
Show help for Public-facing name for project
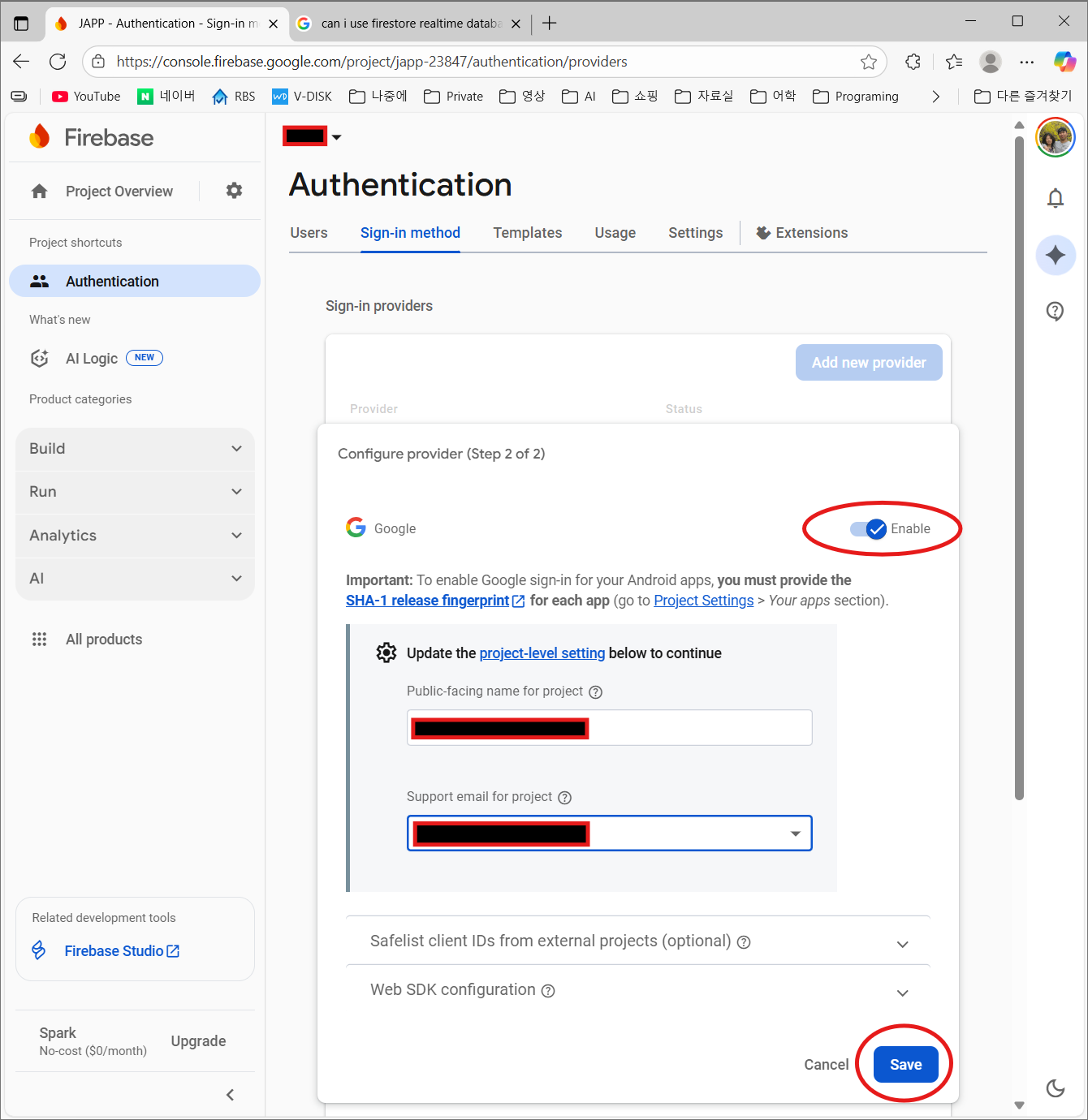(x=595, y=692)
